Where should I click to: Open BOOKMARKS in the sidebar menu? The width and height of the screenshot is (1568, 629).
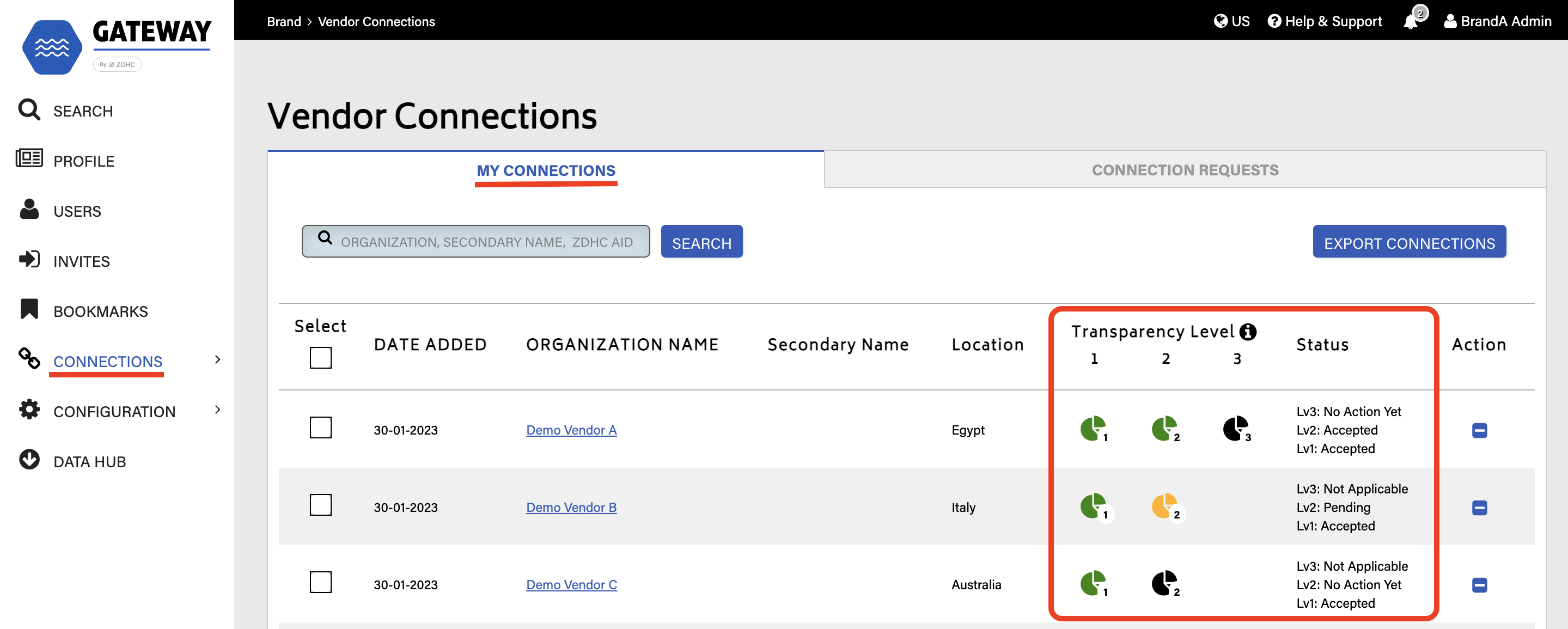tap(100, 311)
